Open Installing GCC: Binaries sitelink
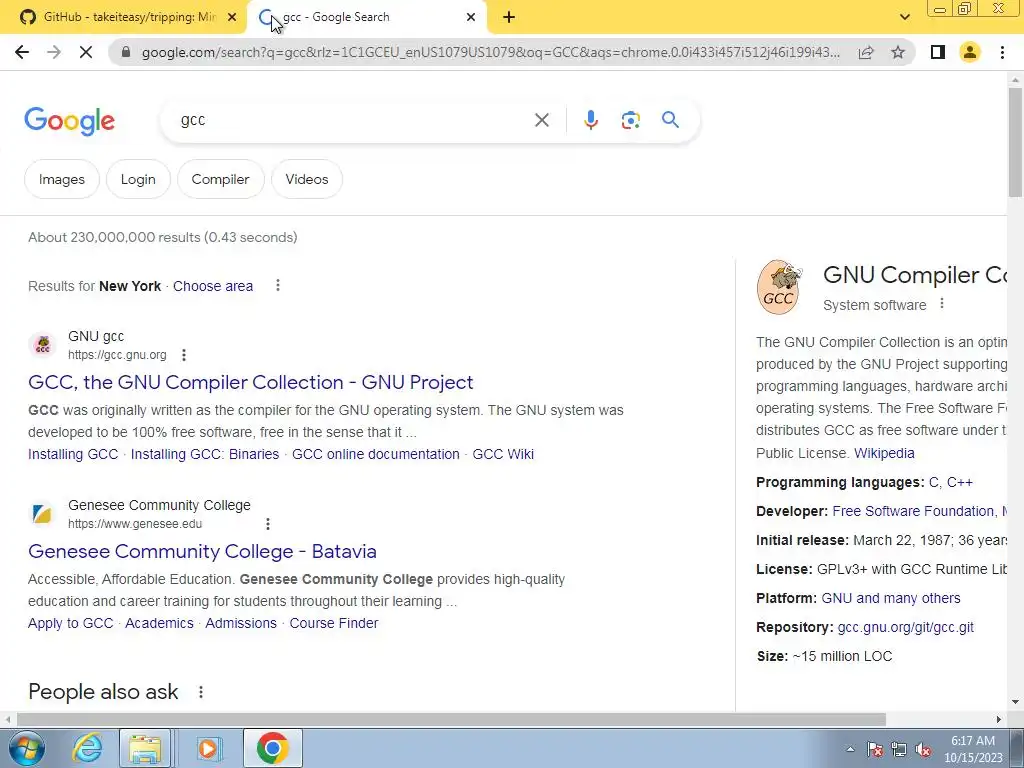Viewport: 1024px width, 768px height. (x=205, y=455)
